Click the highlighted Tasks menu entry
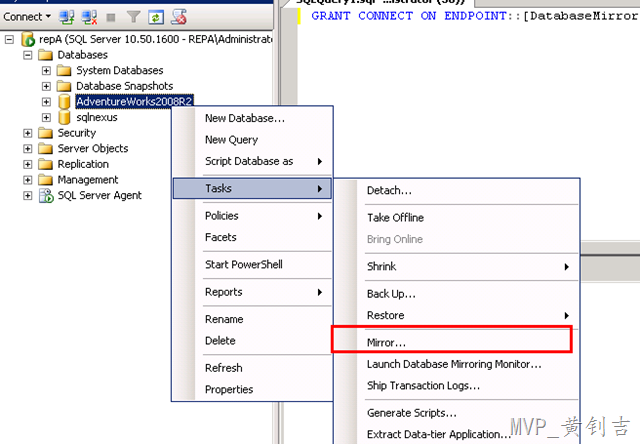 tap(252, 189)
